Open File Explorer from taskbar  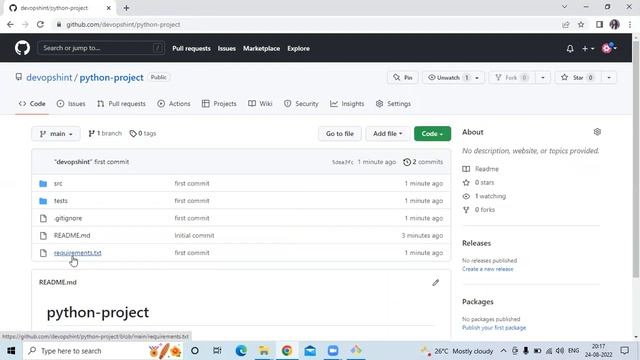pyautogui.click(x=264, y=351)
